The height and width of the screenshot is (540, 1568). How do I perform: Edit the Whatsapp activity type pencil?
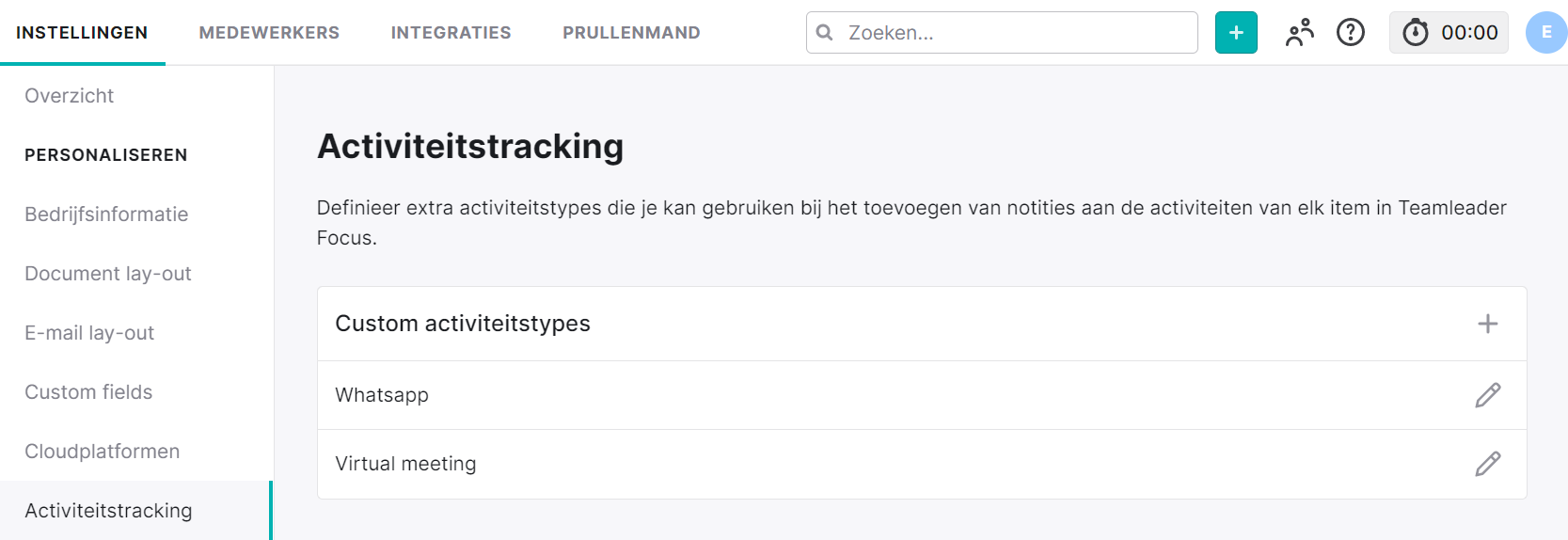(1488, 395)
